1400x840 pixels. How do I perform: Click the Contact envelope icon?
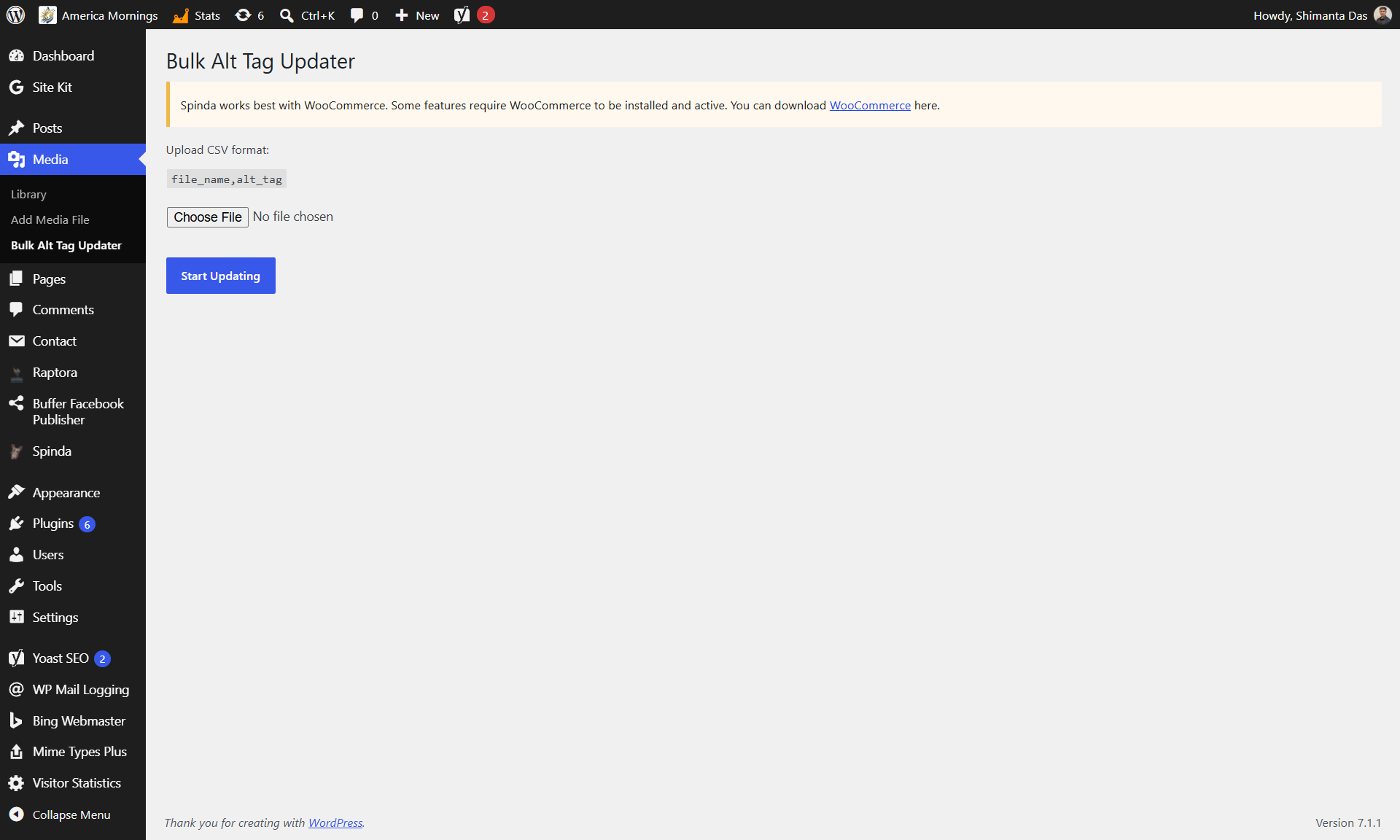click(x=16, y=341)
